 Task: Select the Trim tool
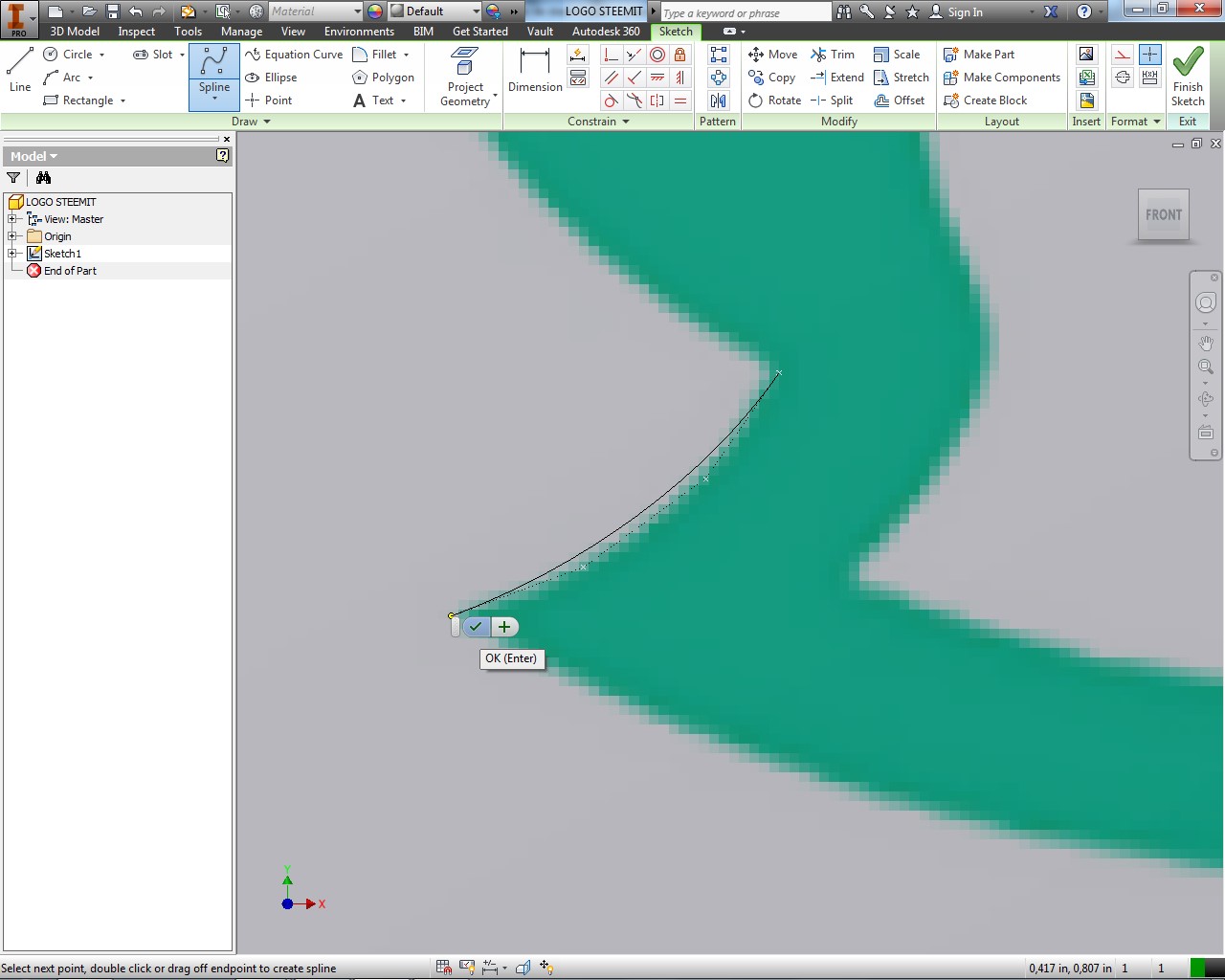(x=833, y=55)
